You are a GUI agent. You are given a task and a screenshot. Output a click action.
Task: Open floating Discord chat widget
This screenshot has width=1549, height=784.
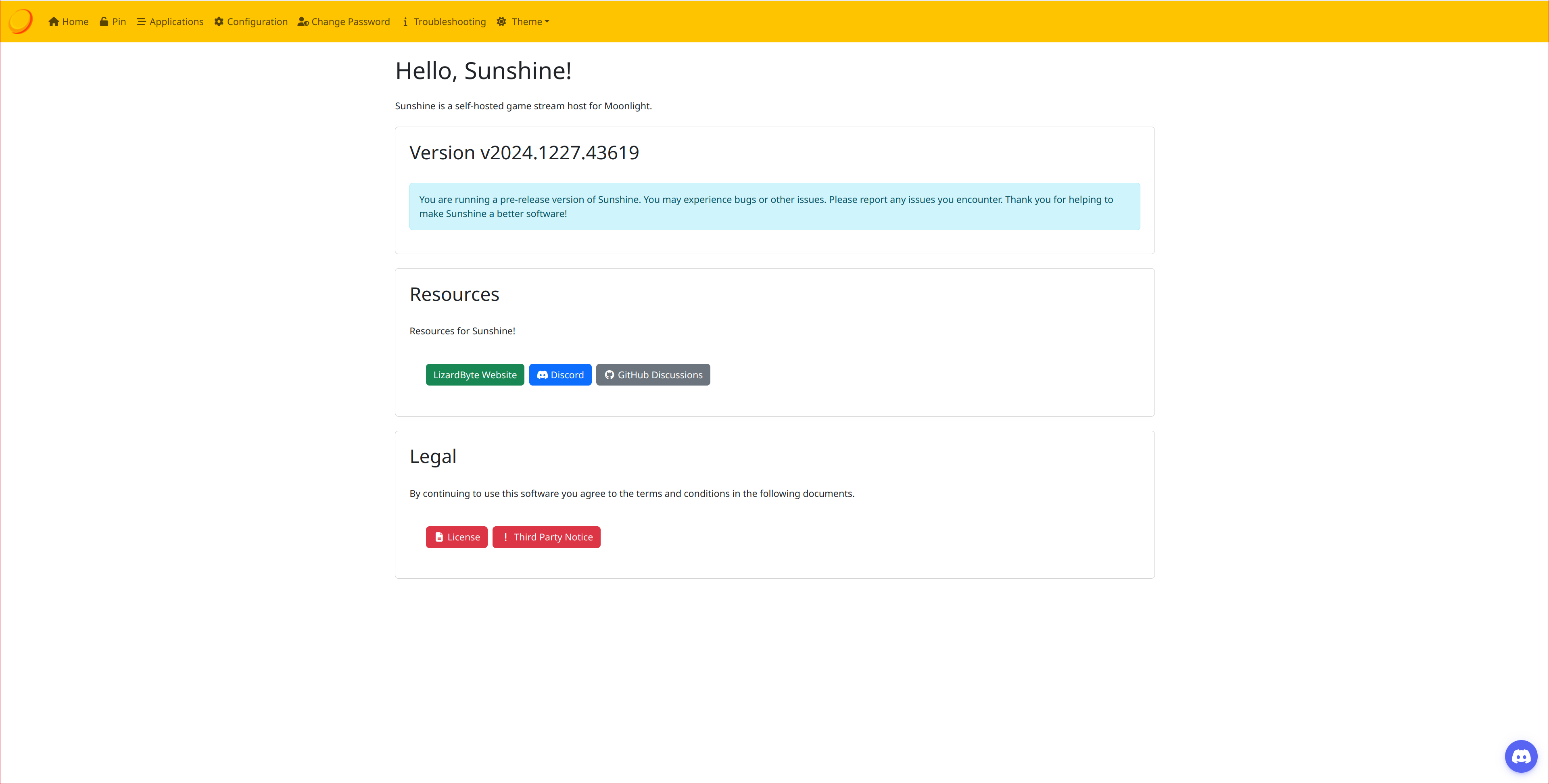pyautogui.click(x=1521, y=756)
